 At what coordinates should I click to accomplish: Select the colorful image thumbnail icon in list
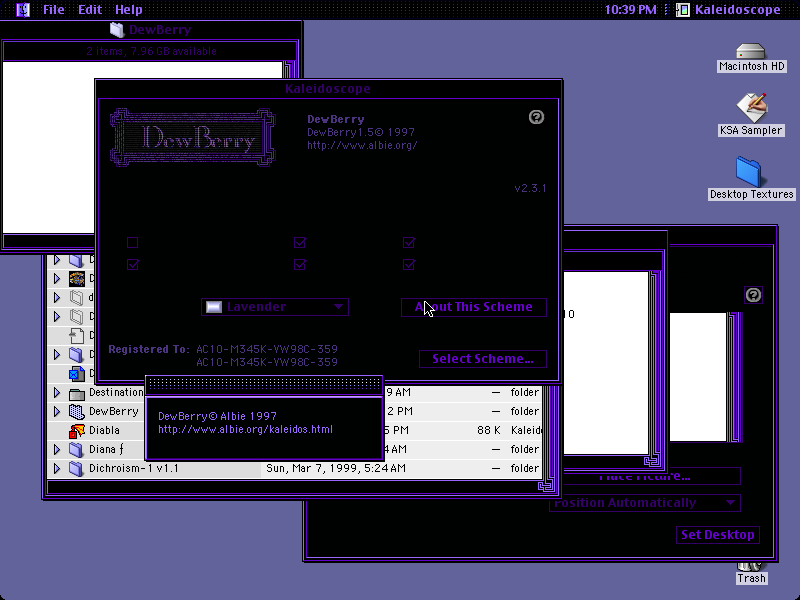(77, 279)
